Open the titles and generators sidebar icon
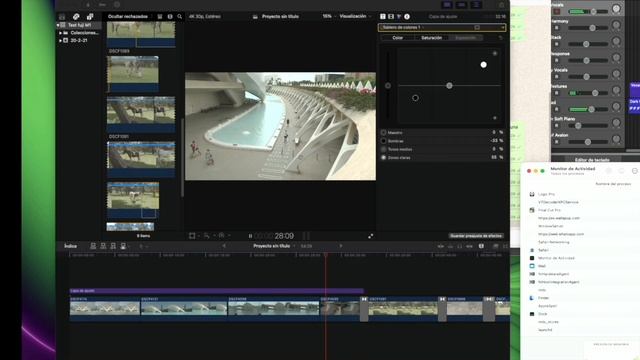Screen dimensions: 640x360 click(x=90, y=17)
